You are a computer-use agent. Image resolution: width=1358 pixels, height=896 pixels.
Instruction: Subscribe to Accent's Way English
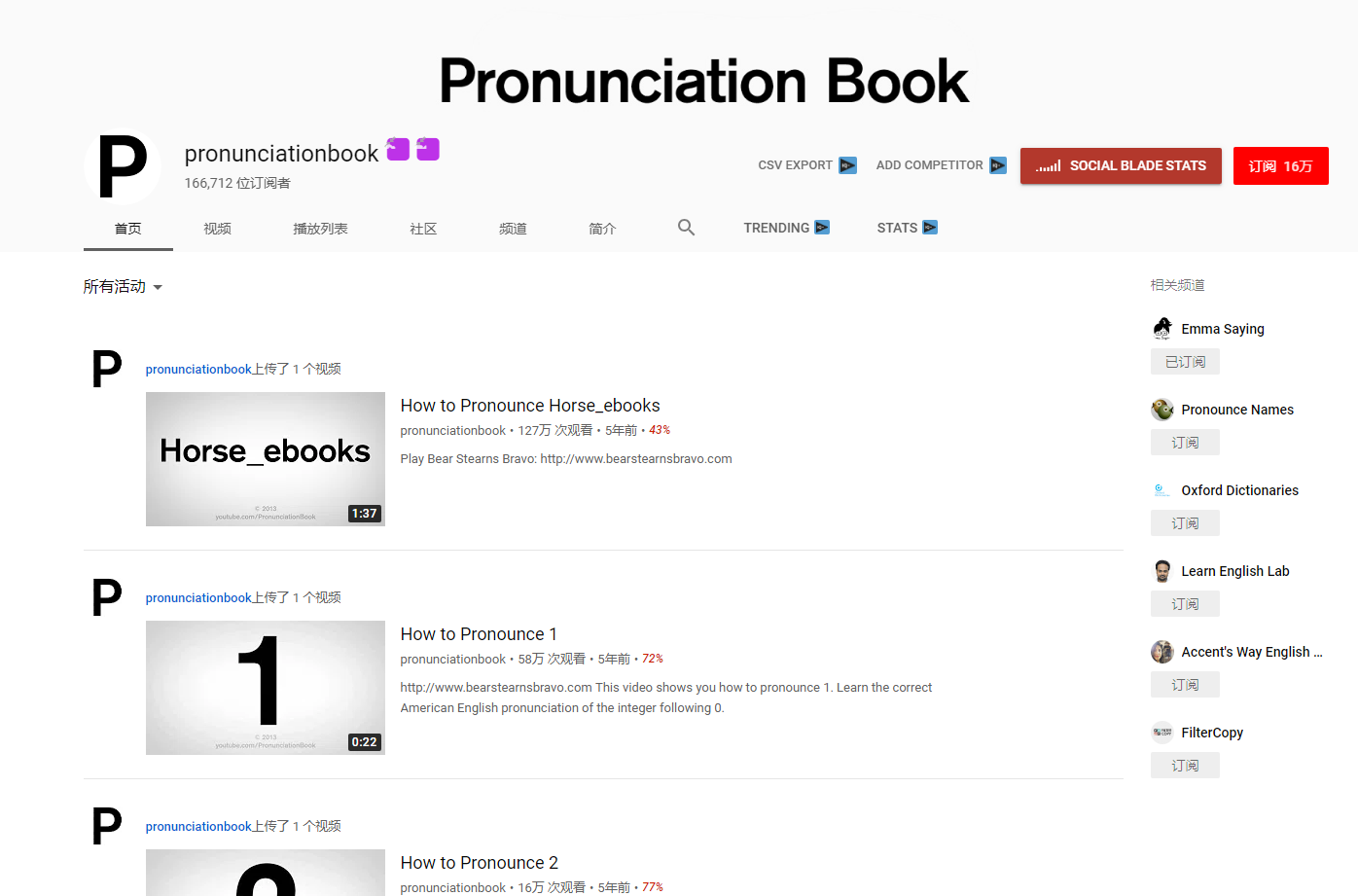click(x=1185, y=685)
